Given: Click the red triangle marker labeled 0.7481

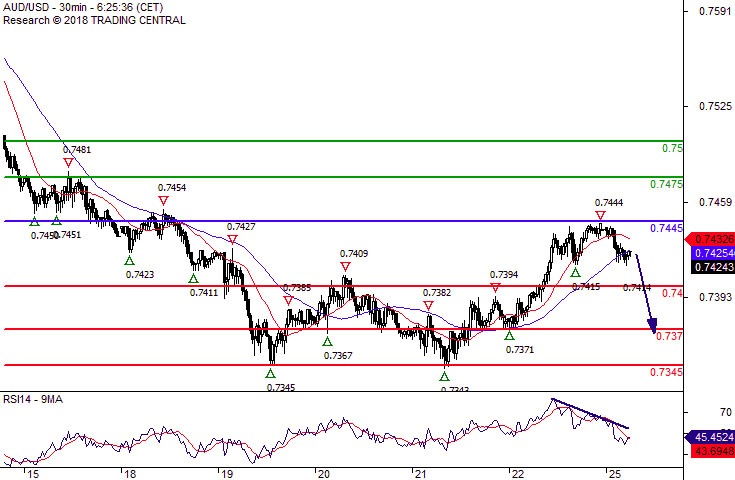Looking at the screenshot, I should click(x=68, y=163).
